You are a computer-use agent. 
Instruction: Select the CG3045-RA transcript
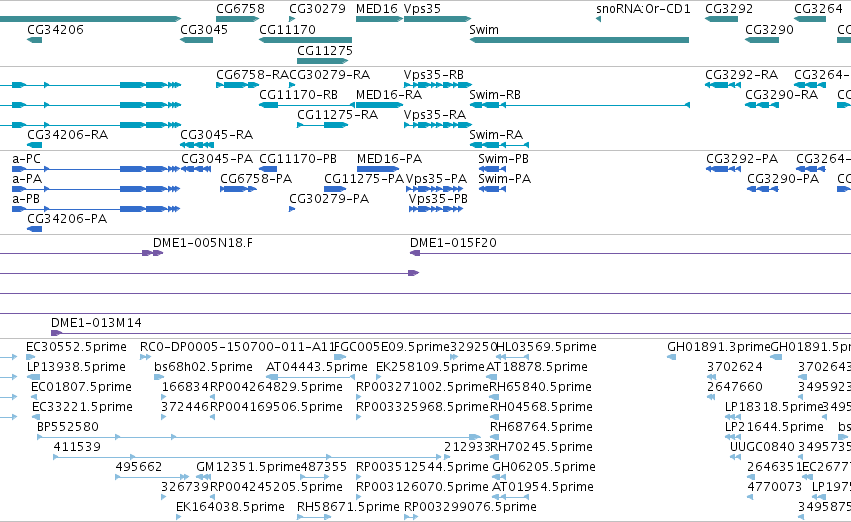click(197, 145)
